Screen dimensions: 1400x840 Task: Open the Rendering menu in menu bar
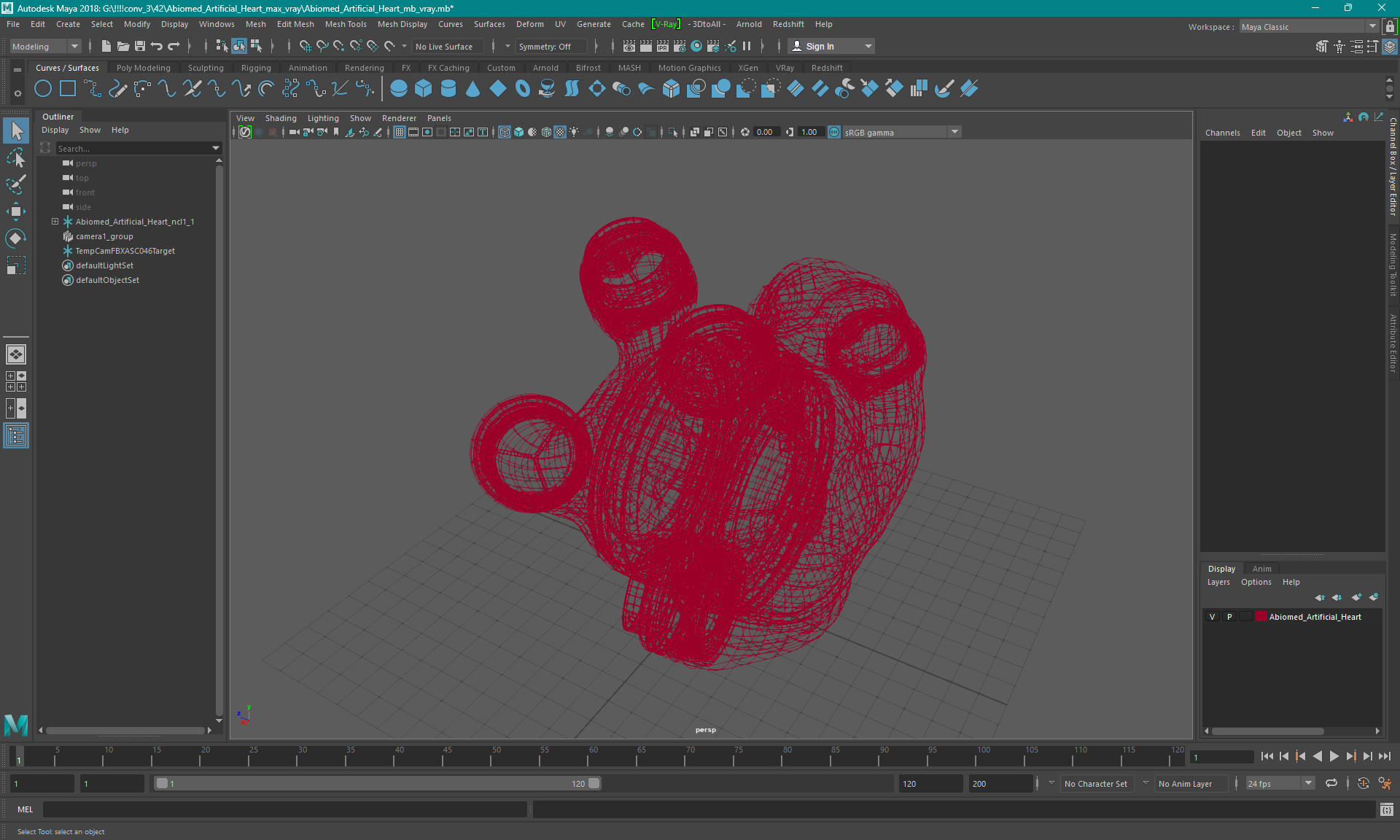tap(365, 67)
